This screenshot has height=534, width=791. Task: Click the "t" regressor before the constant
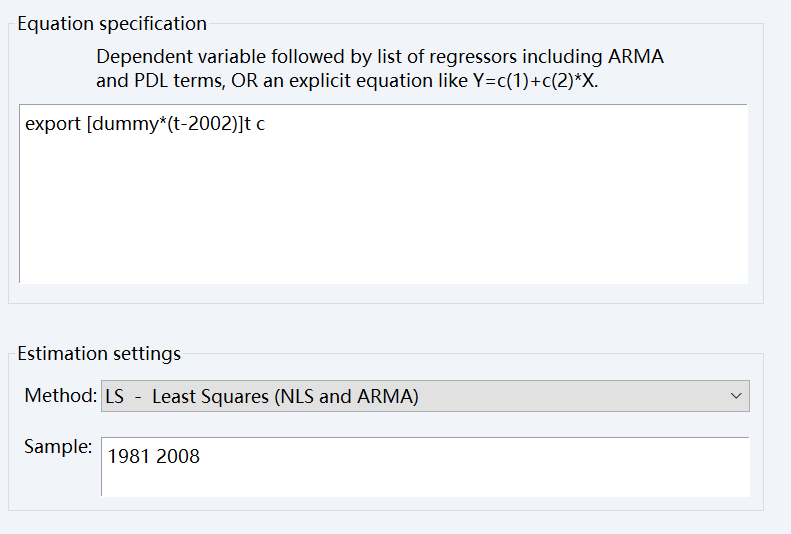pyautogui.click(x=246, y=126)
